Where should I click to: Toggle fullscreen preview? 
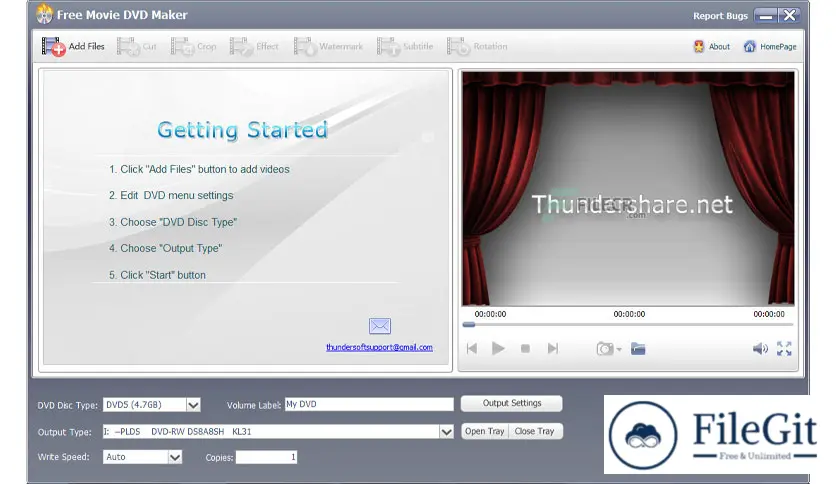784,349
